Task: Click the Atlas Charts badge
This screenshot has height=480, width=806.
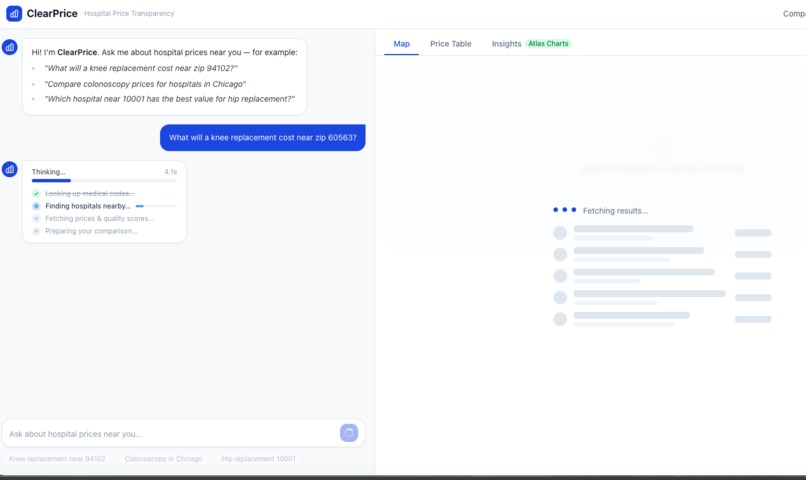Action: tap(548, 44)
